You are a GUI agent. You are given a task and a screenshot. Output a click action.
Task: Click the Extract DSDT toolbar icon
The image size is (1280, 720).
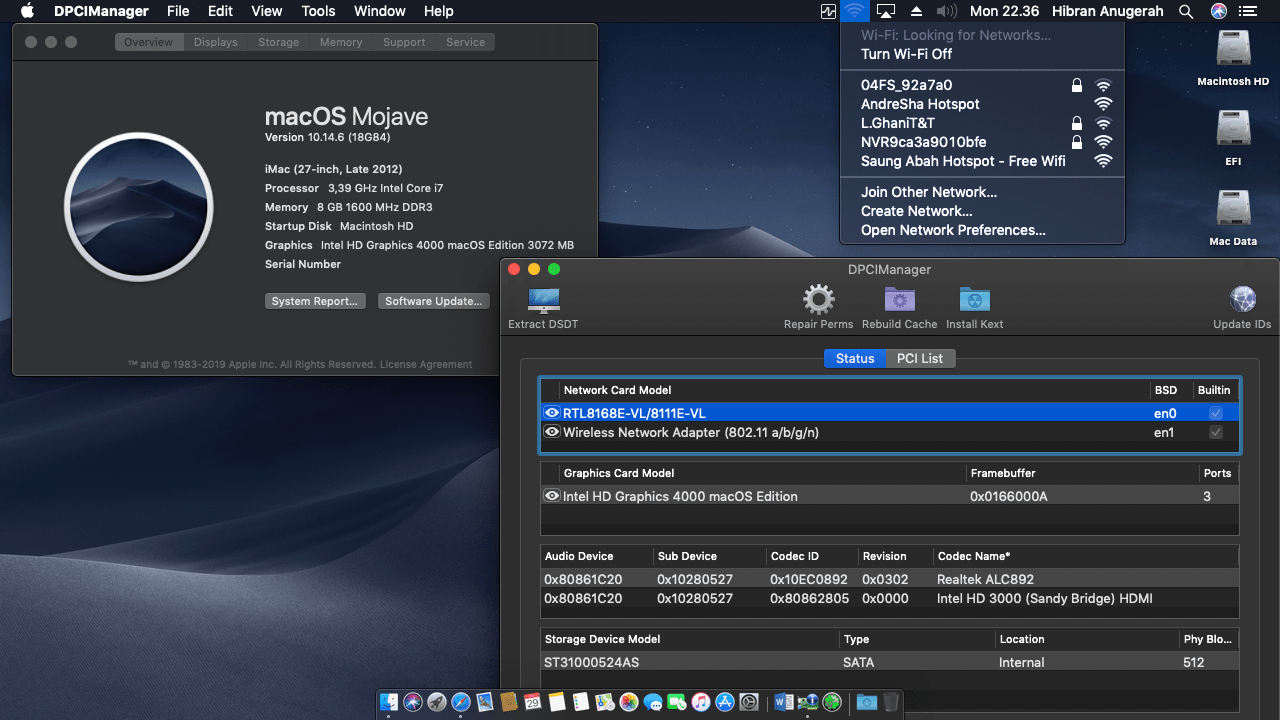pyautogui.click(x=543, y=300)
